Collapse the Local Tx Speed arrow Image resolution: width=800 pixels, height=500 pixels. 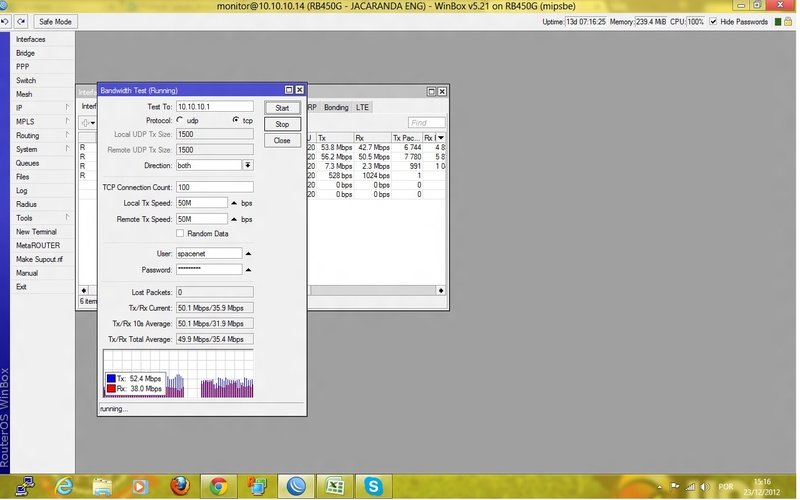tap(235, 203)
